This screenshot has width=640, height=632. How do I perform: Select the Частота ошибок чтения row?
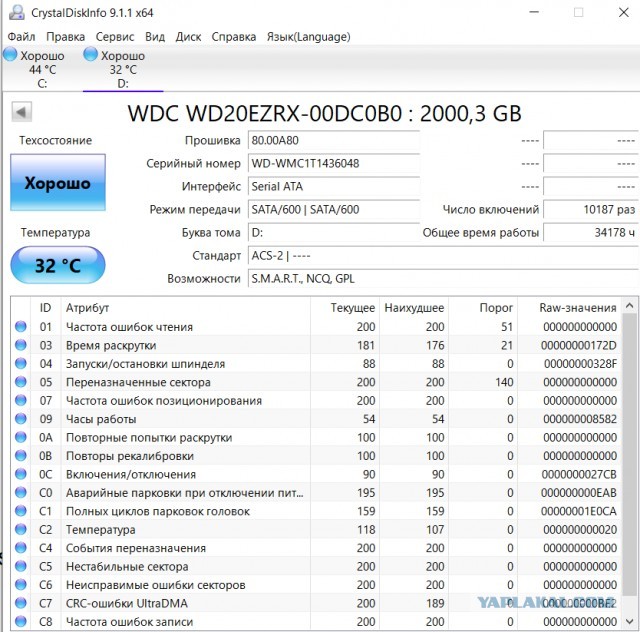click(316, 327)
